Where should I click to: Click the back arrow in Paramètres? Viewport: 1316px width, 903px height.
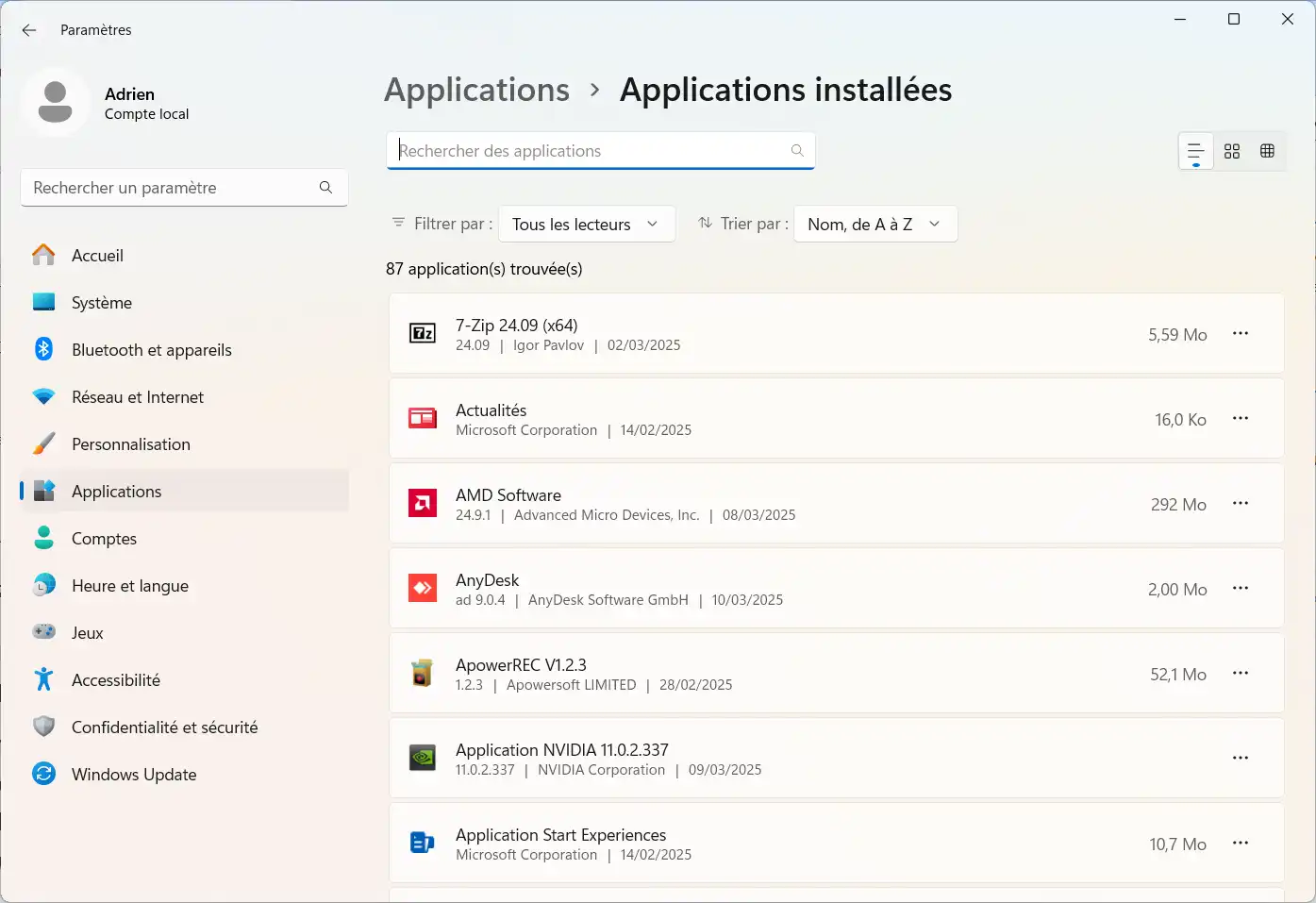pos(29,30)
